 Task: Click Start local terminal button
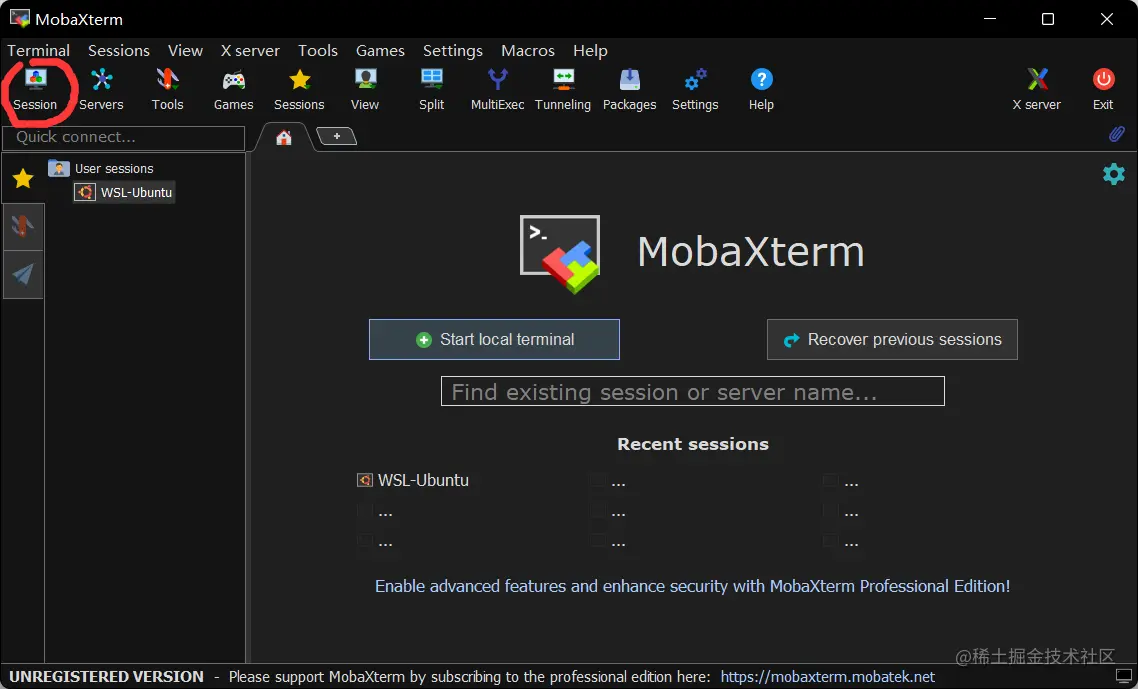[494, 339]
